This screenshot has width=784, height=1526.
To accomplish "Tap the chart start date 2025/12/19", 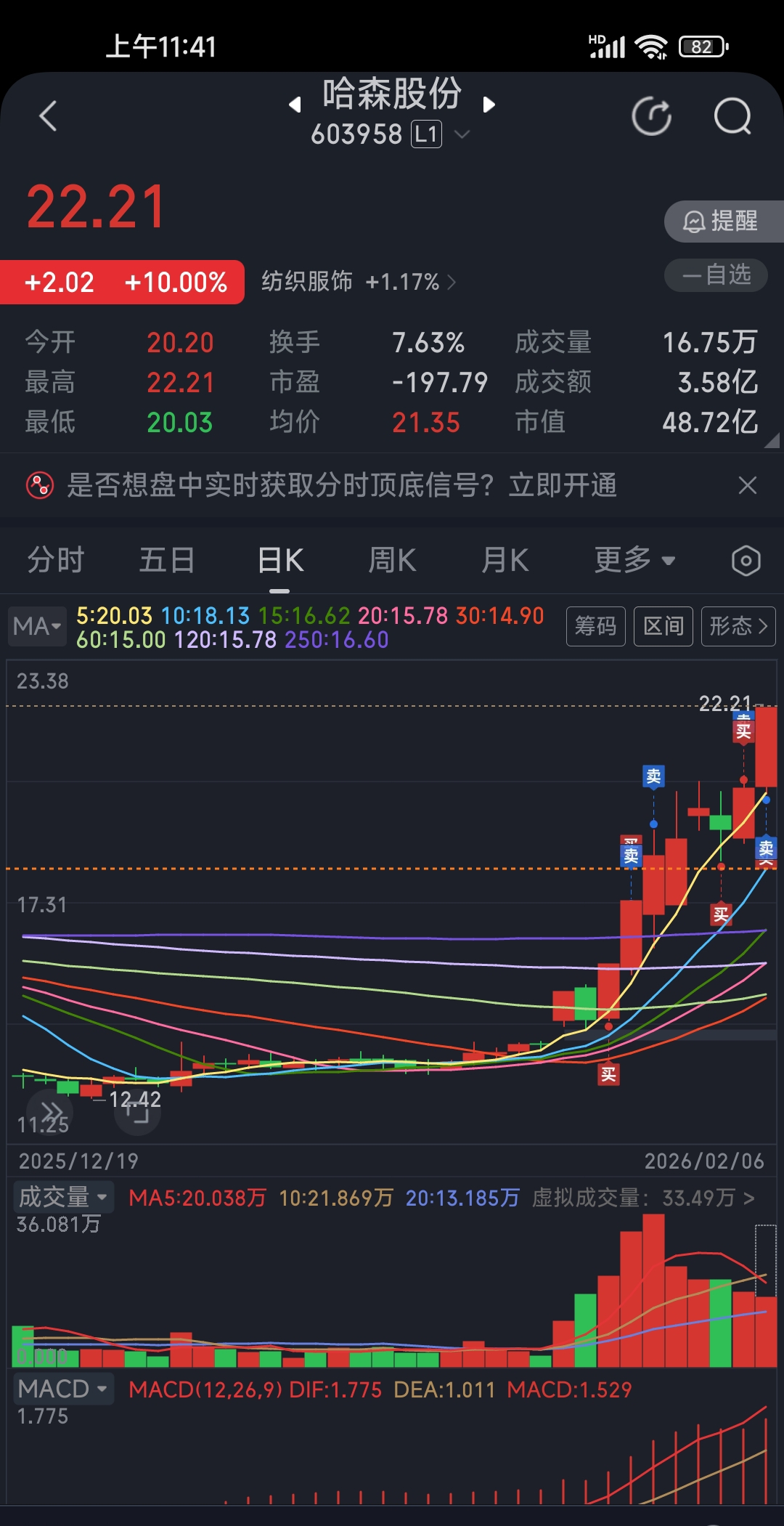I will pyautogui.click(x=78, y=1161).
